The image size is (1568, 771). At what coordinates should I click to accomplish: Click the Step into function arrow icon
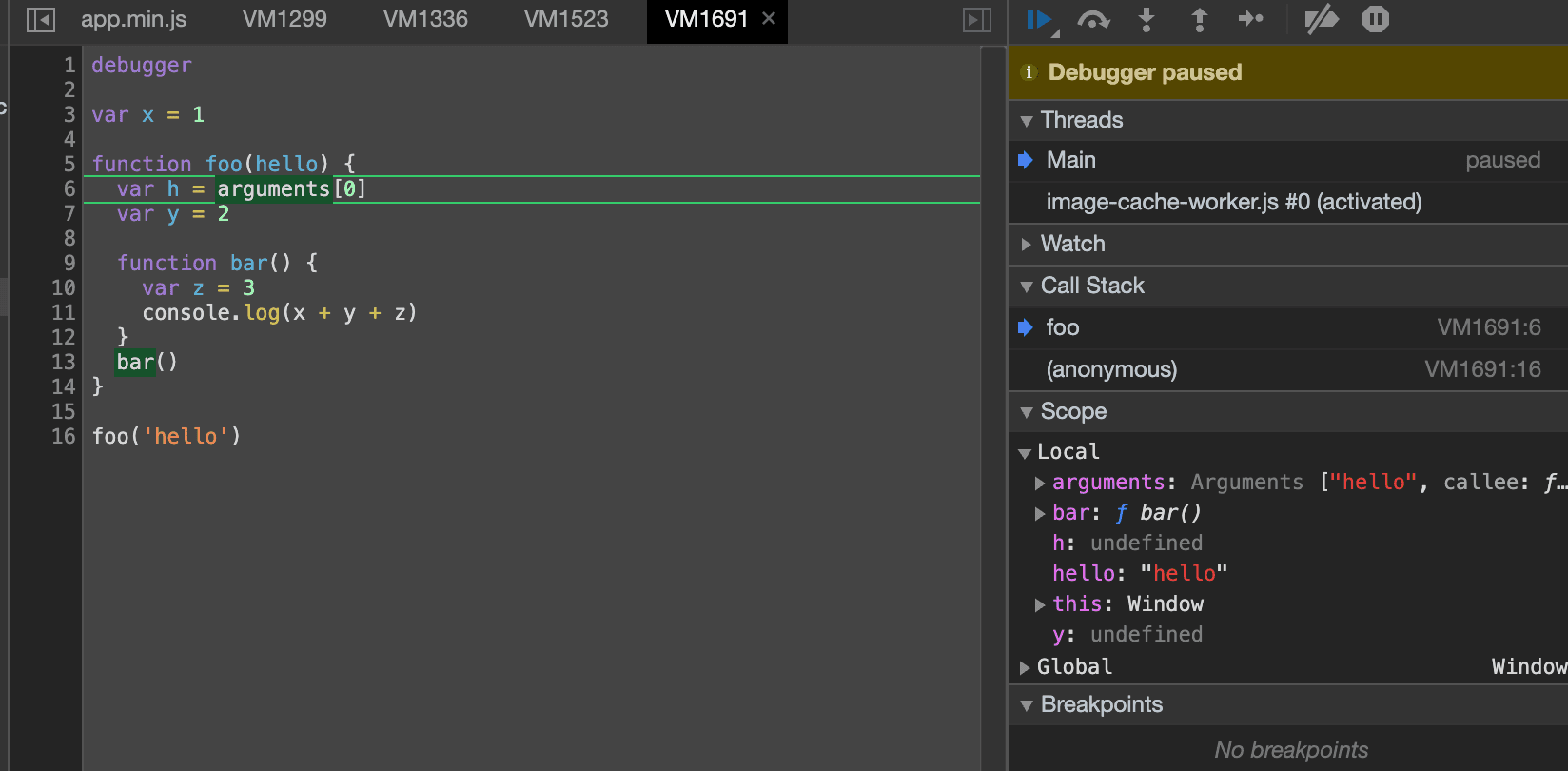click(x=1147, y=20)
